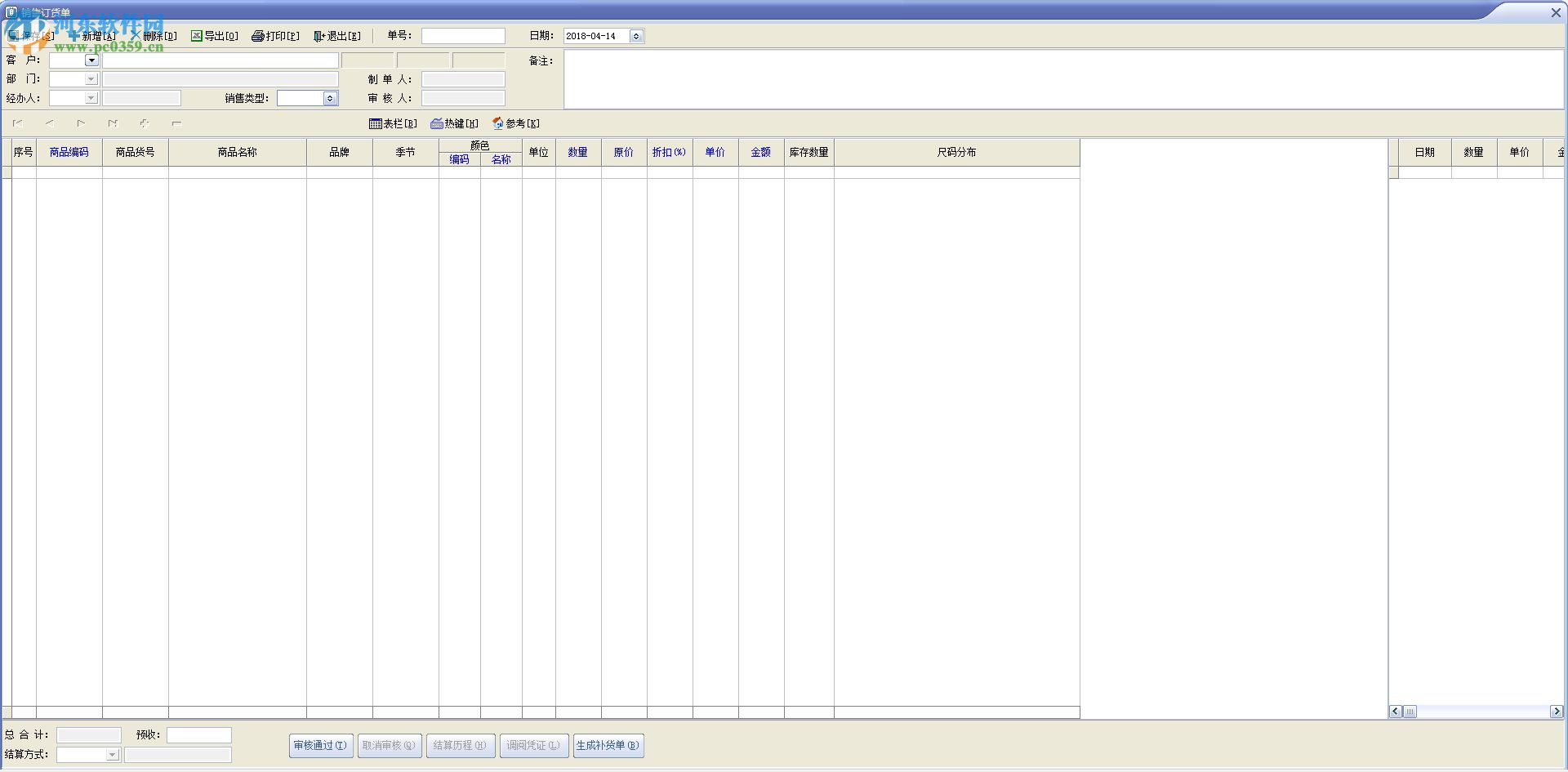Click the 颜色 编码 sub-column header
The image size is (1568, 772).
(460, 160)
